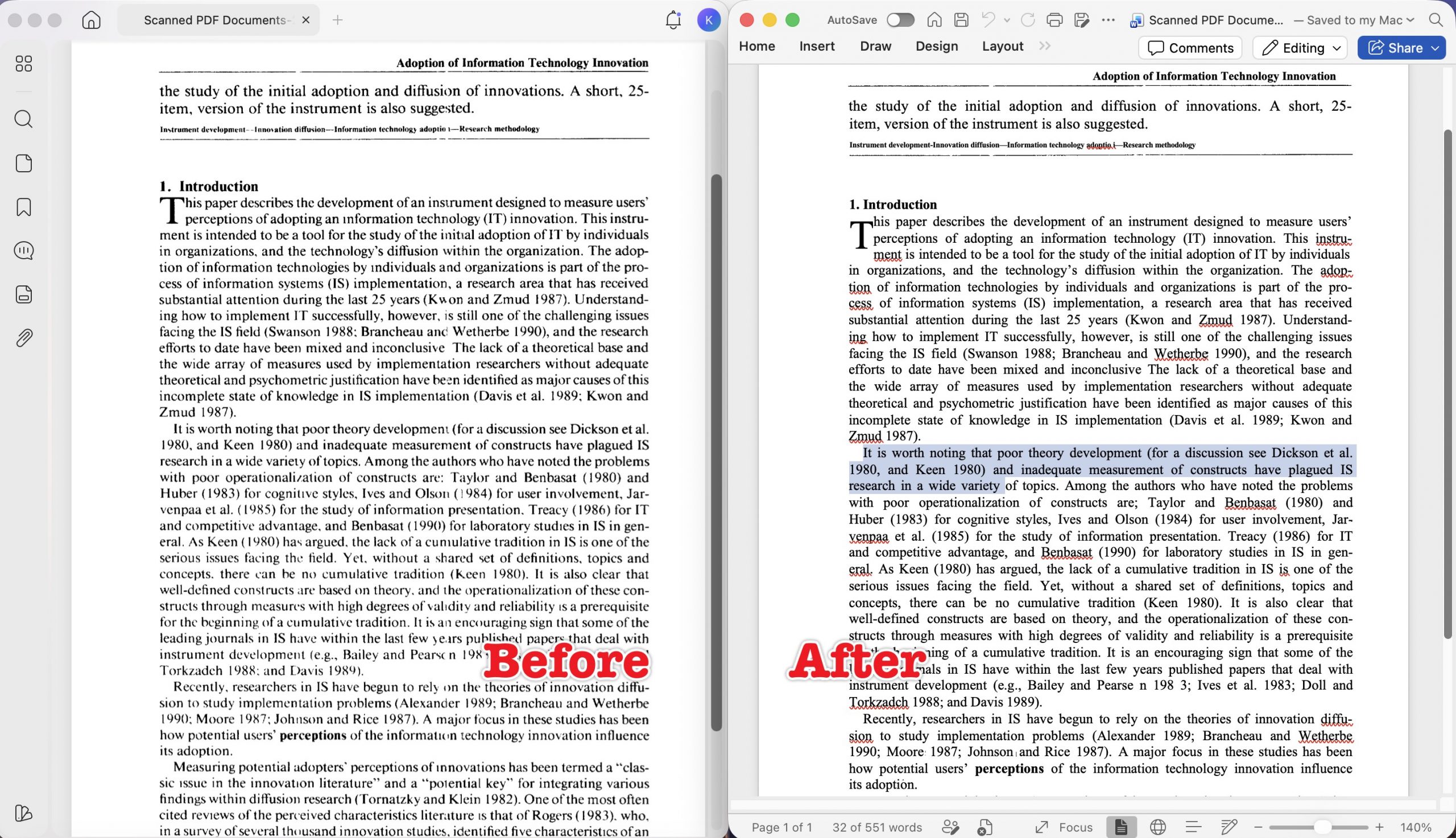Click the Page 1 of 1 status indicator
This screenshot has width=1456, height=838.
[x=781, y=827]
